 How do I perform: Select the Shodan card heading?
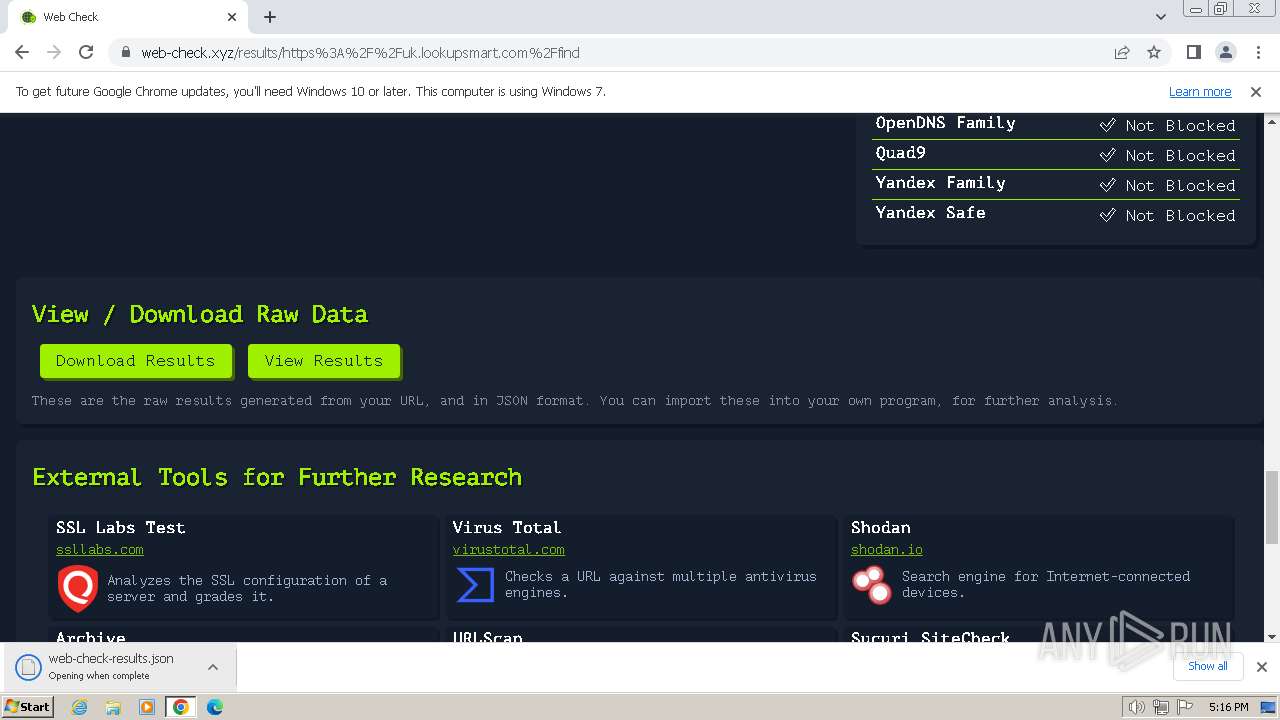click(x=880, y=528)
